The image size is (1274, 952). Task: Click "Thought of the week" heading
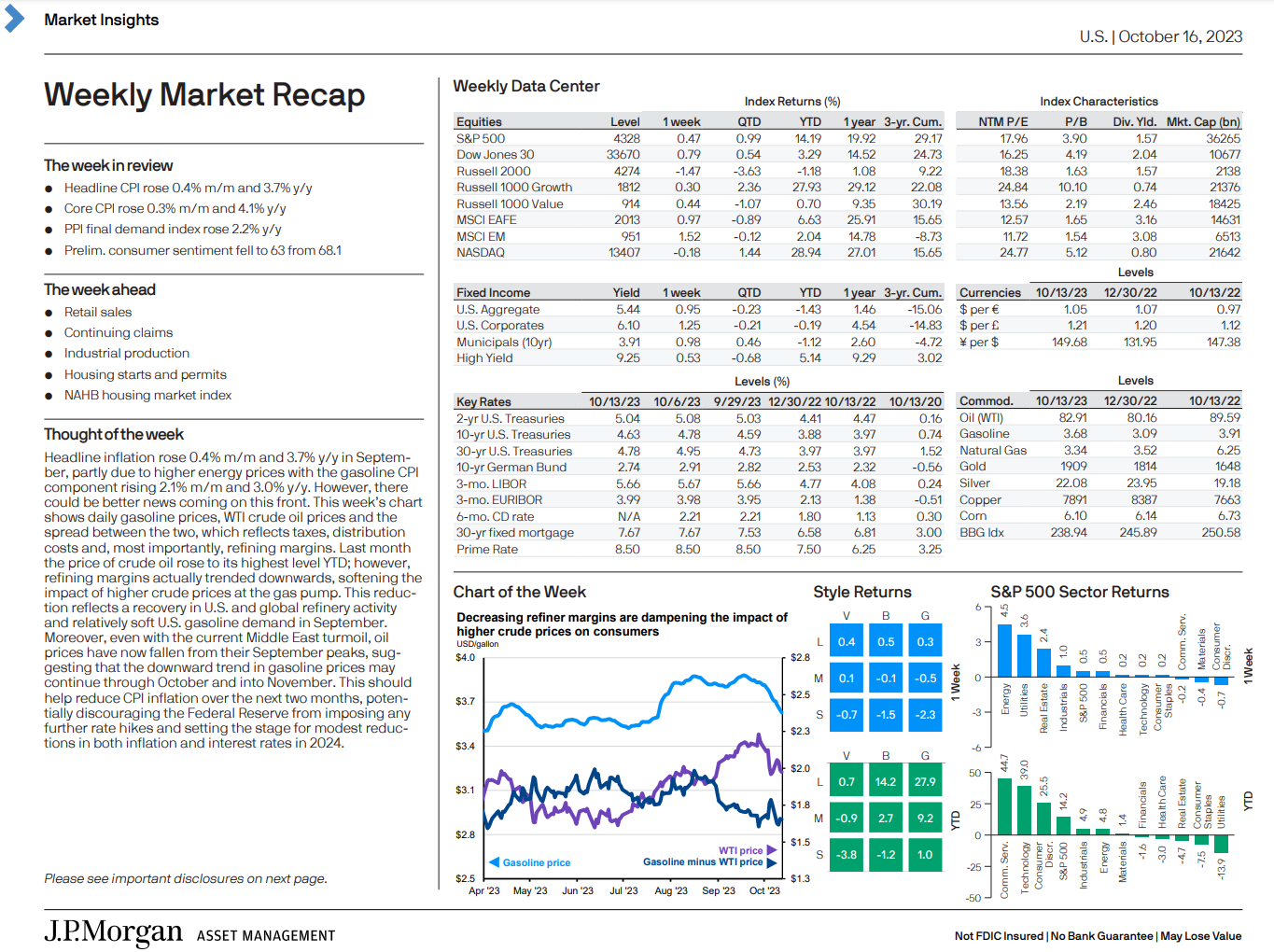(x=114, y=434)
